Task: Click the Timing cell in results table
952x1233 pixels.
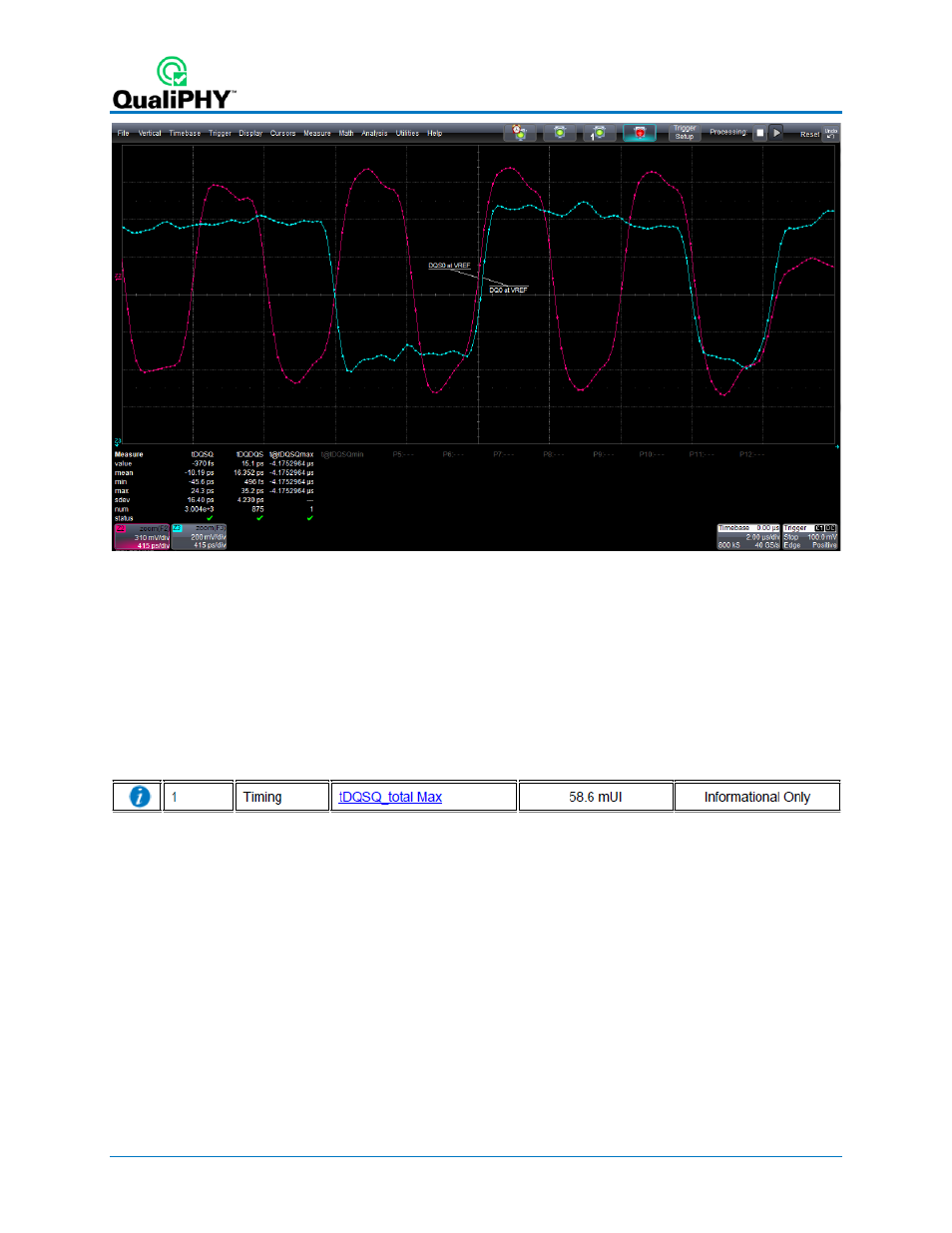Action: coord(282,797)
